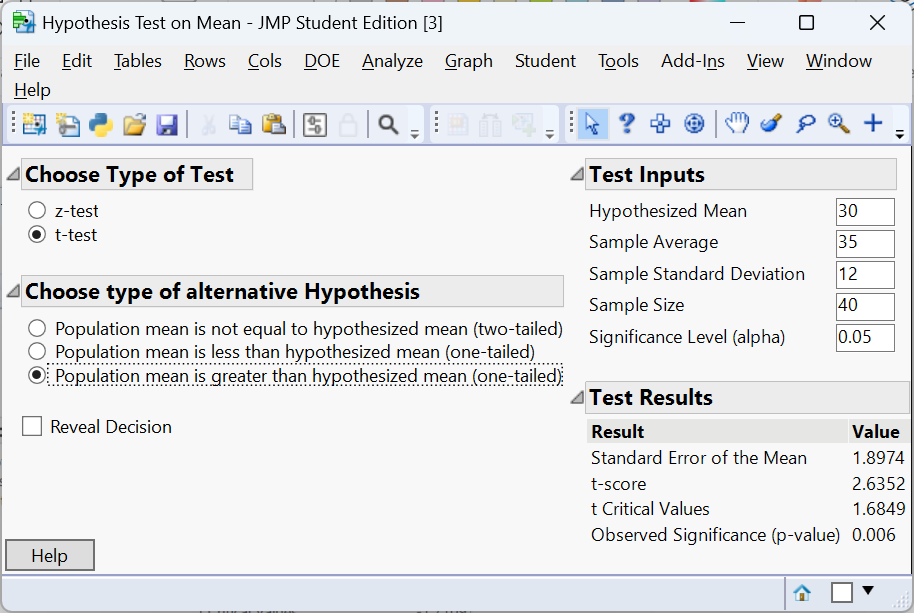Select the Crosshairs plus tool
Viewport: 914px width, 613px height.
tap(873, 123)
